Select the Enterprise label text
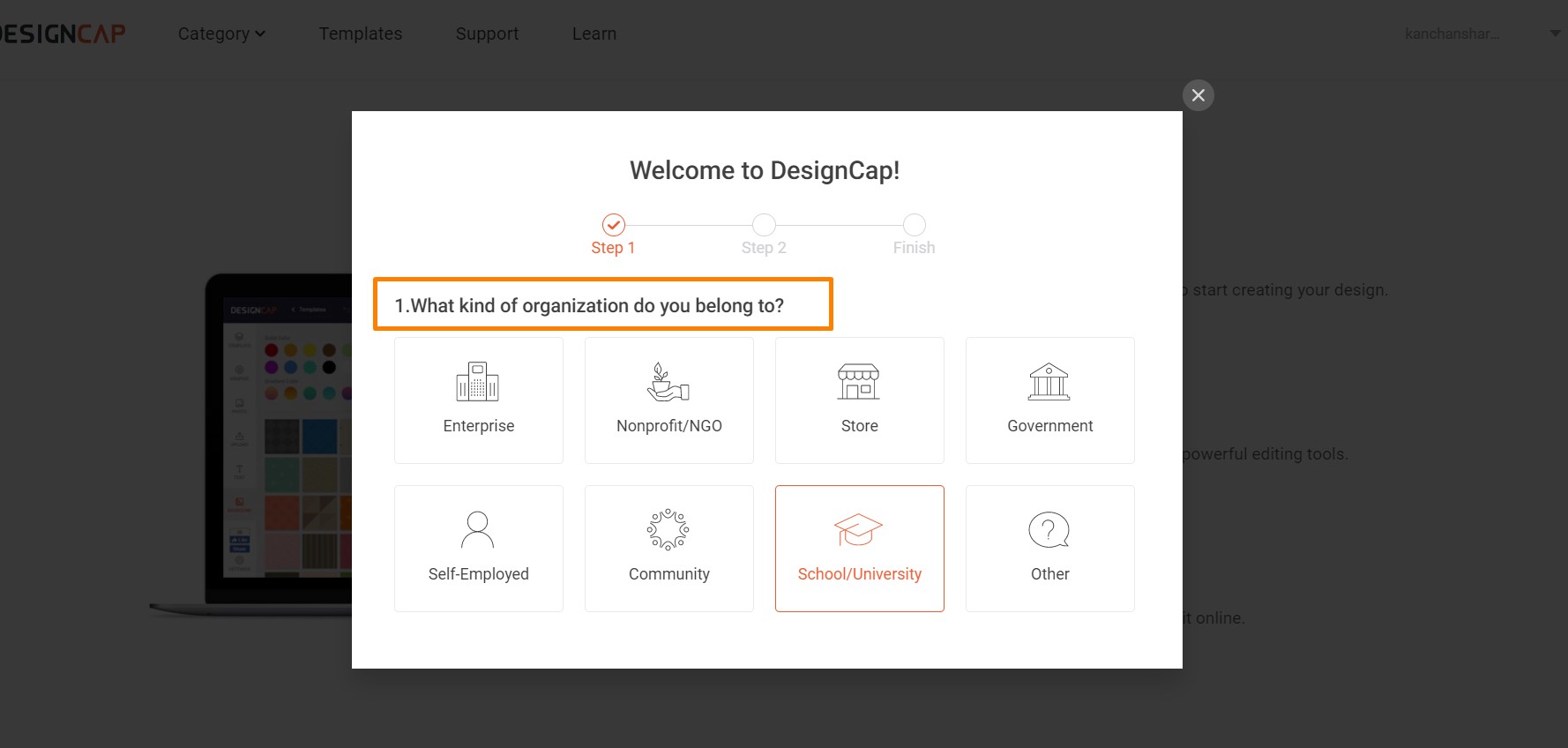The image size is (1568, 748). click(x=479, y=426)
